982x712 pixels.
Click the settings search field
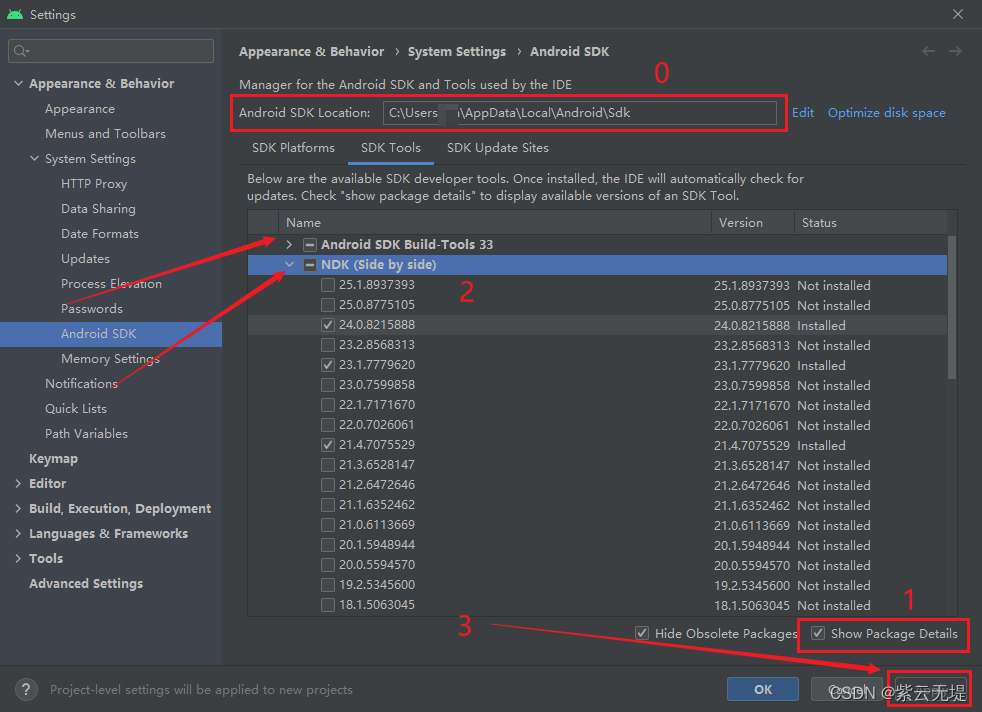[111, 51]
